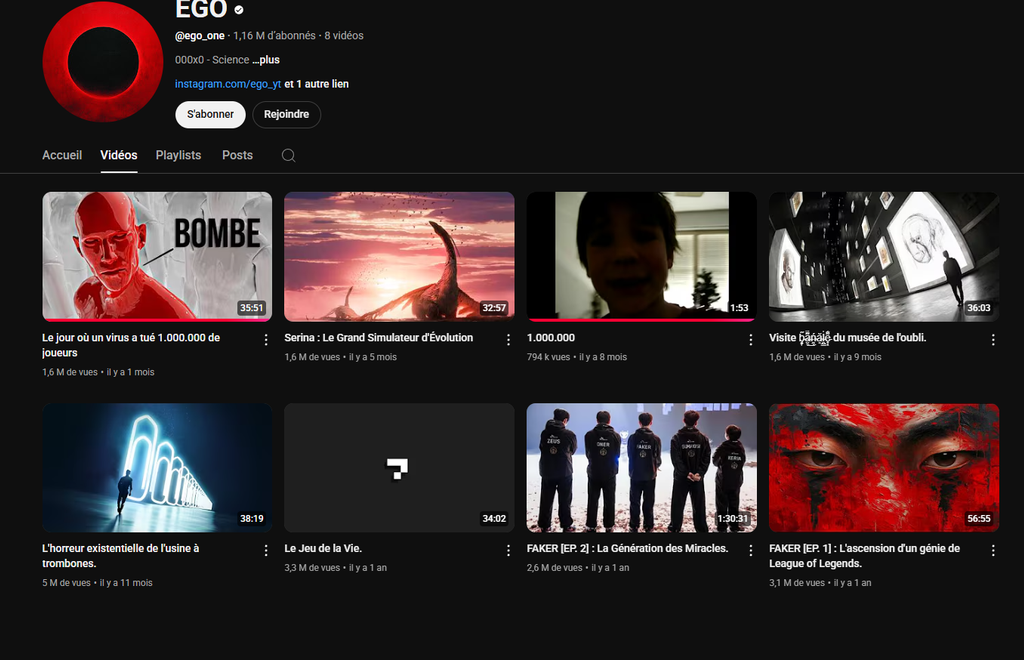
Task: Click the 38:19 duration badge
Action: 251,519
